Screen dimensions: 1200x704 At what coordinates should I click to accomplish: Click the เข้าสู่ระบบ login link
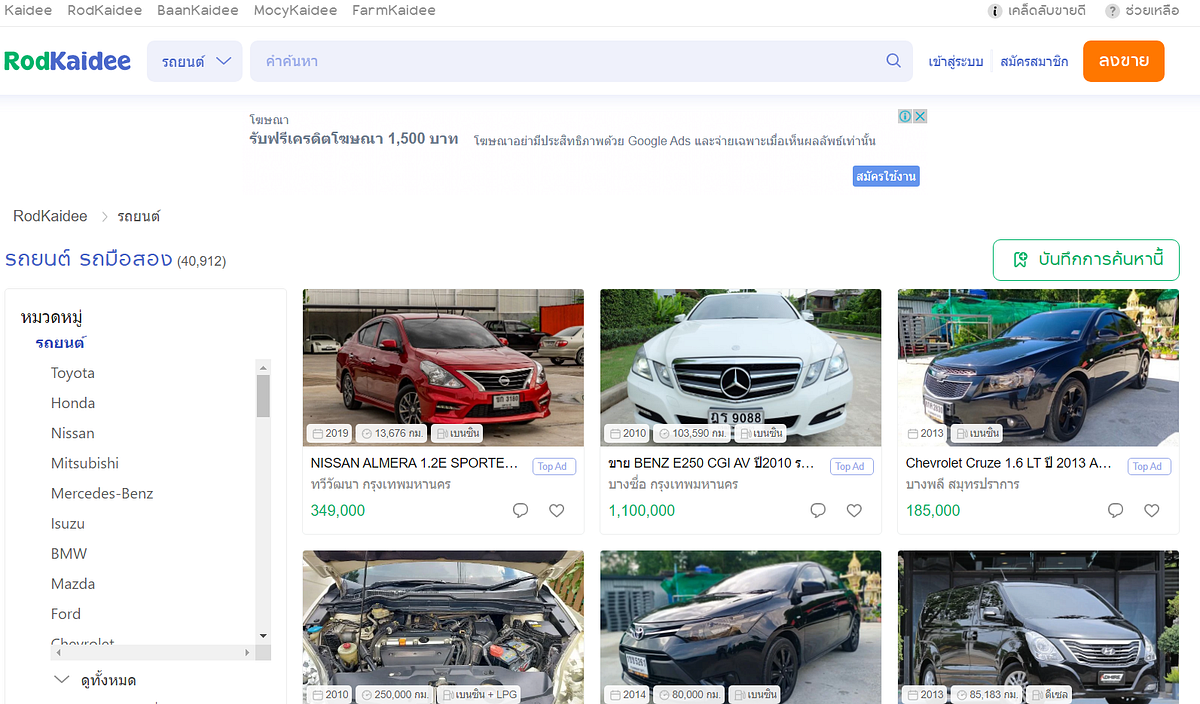coord(955,61)
